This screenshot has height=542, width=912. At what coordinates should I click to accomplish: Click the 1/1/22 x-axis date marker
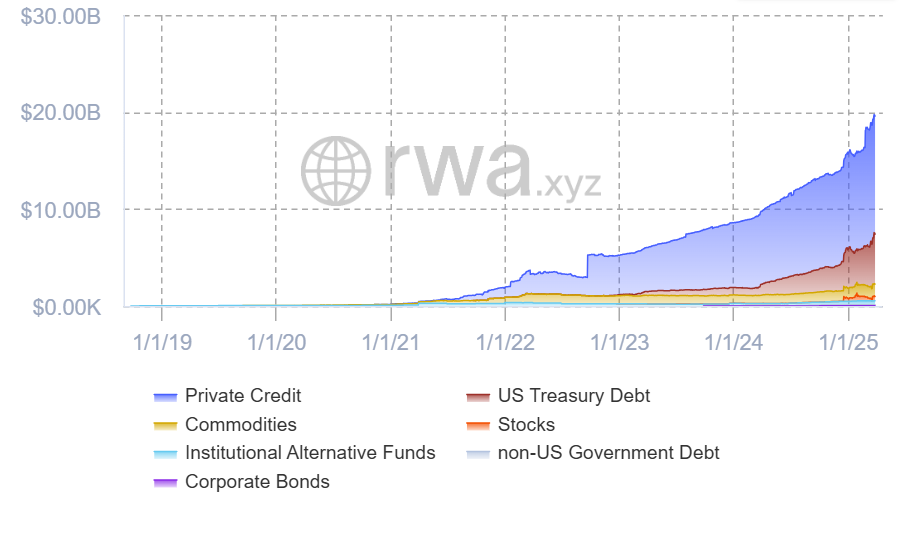(505, 342)
